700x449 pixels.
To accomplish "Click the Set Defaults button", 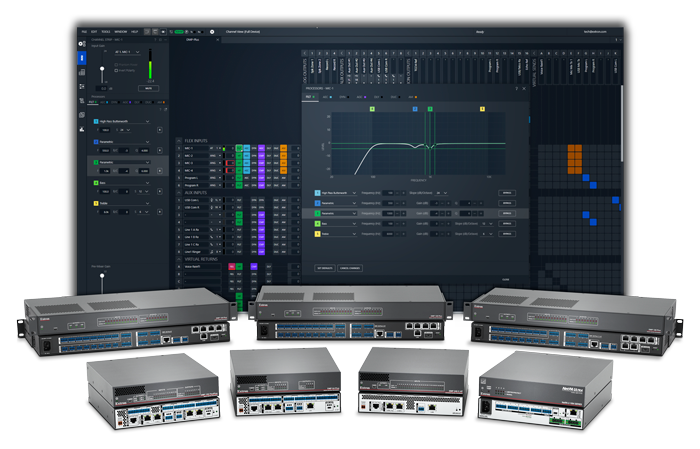I will [324, 269].
